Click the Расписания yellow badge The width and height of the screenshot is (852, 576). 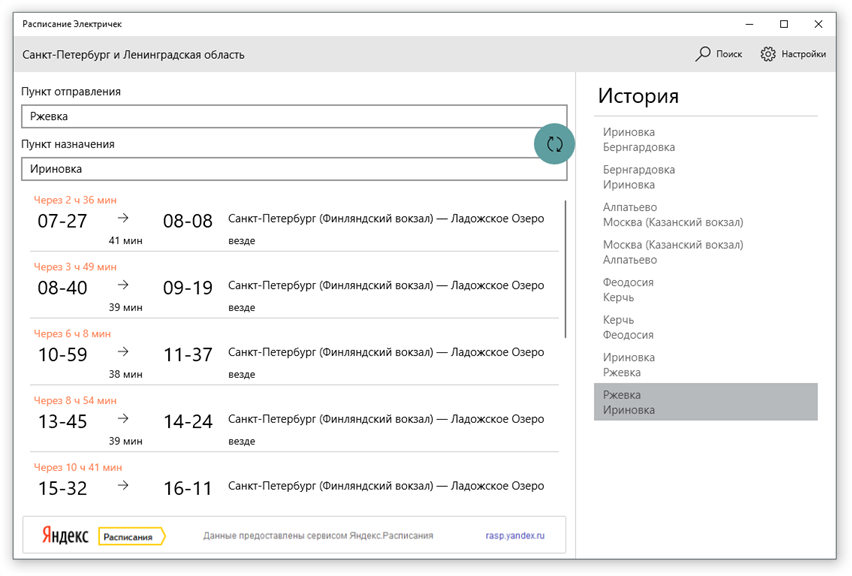131,536
